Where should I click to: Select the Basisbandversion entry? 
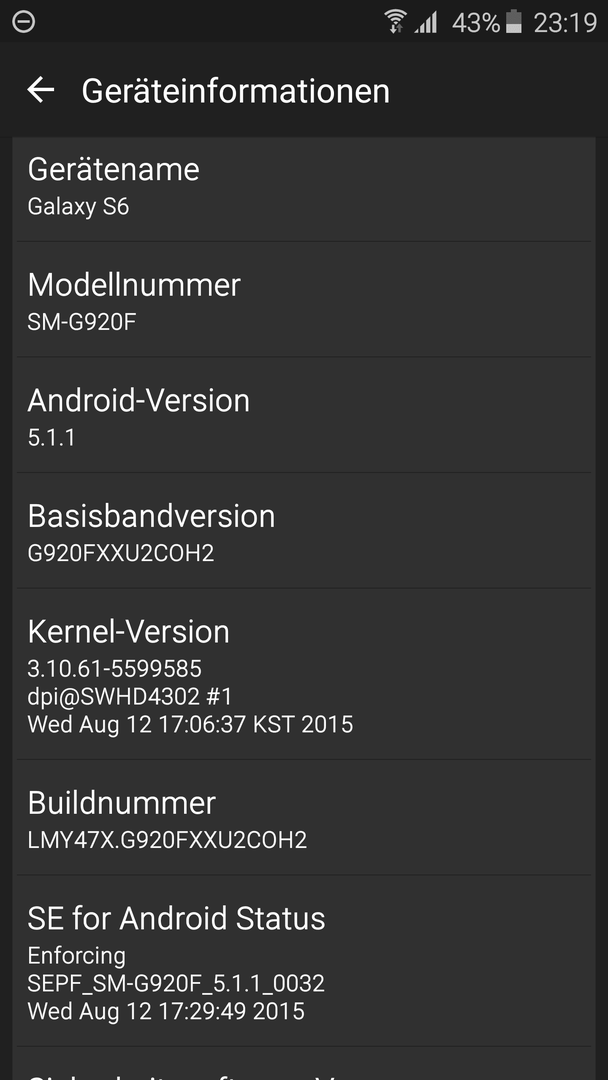click(x=304, y=530)
